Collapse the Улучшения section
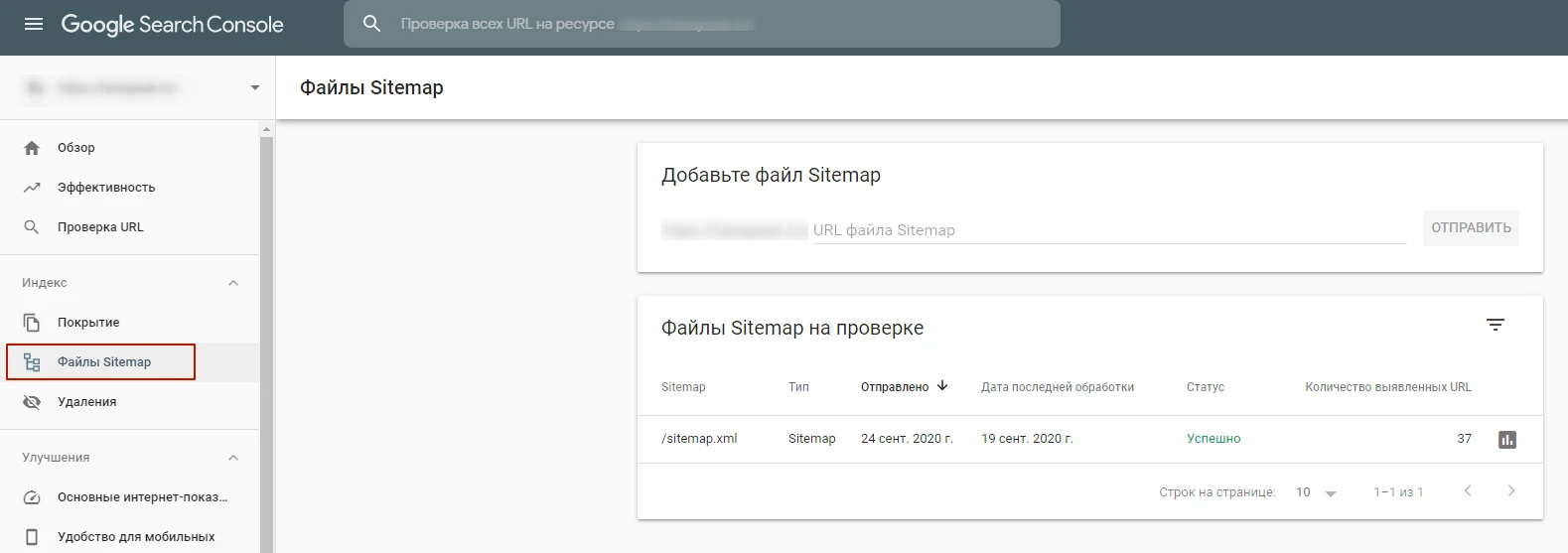The height and width of the screenshot is (553, 1568). [x=233, y=458]
